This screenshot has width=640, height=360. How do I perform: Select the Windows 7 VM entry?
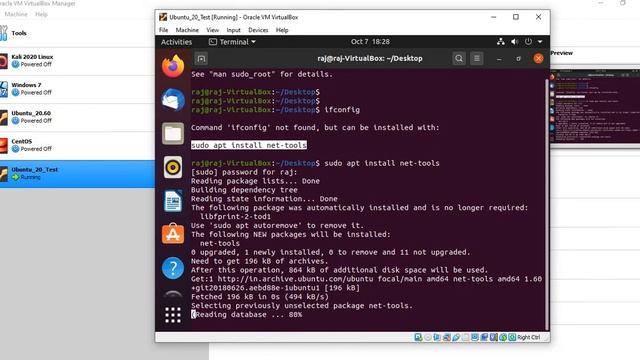click(x=78, y=89)
